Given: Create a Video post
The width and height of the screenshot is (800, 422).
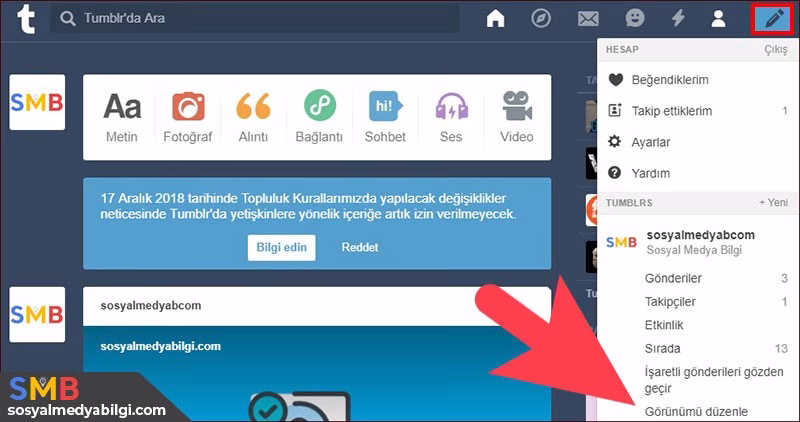Looking at the screenshot, I should pos(517,117).
